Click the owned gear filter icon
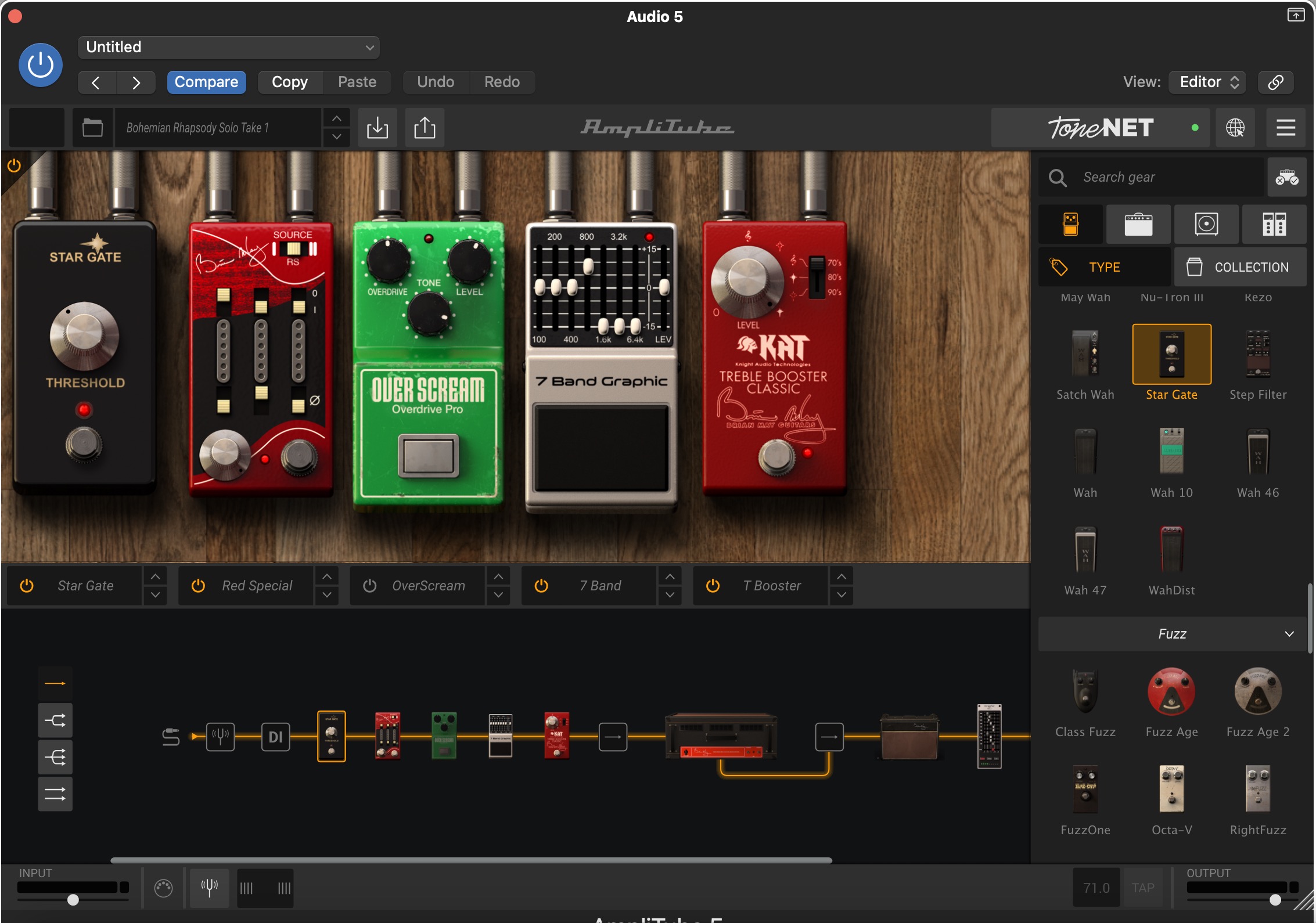 (x=1287, y=177)
